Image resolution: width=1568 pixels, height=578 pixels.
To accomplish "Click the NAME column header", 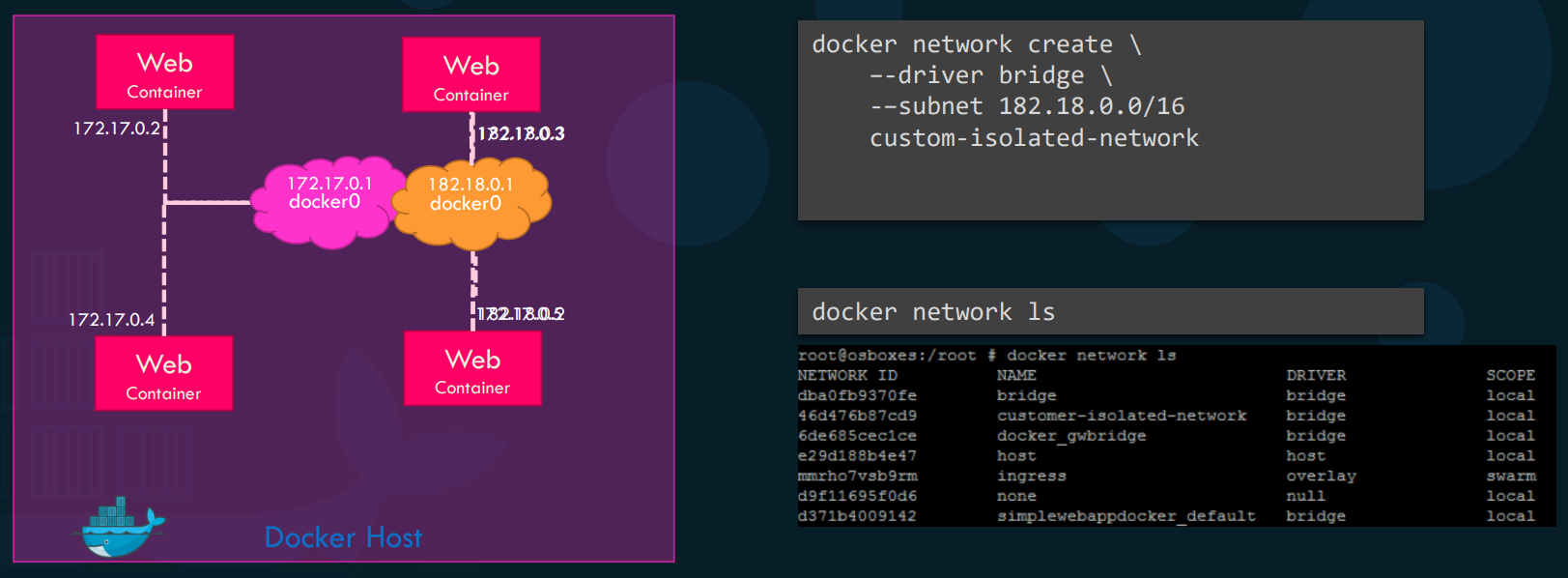I will tap(1016, 375).
